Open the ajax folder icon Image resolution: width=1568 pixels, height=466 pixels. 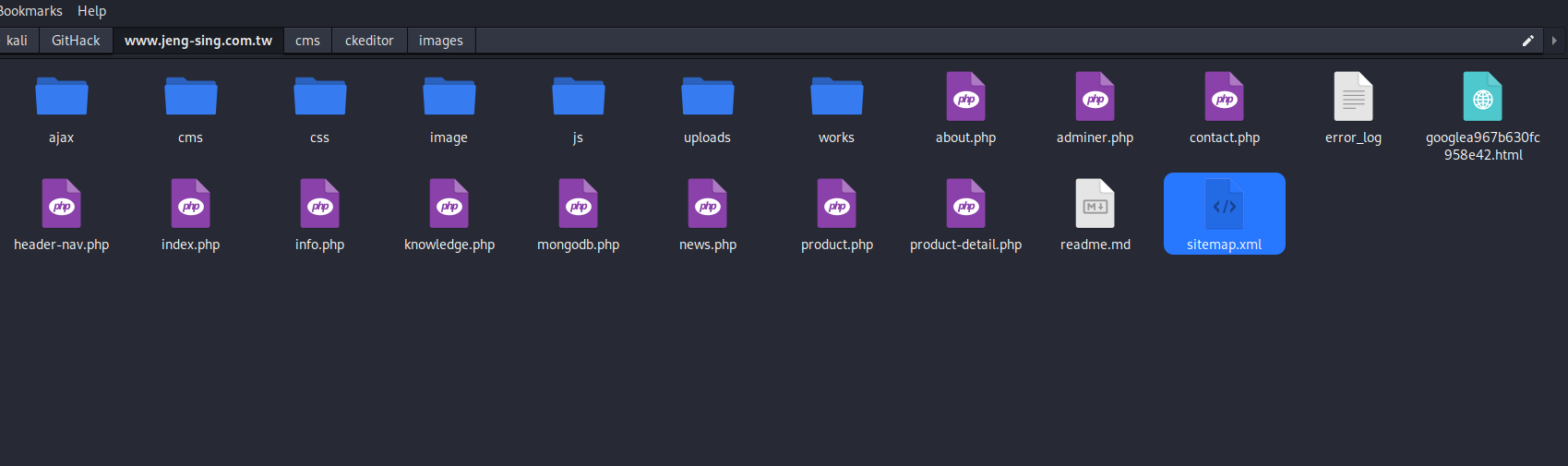(x=62, y=96)
